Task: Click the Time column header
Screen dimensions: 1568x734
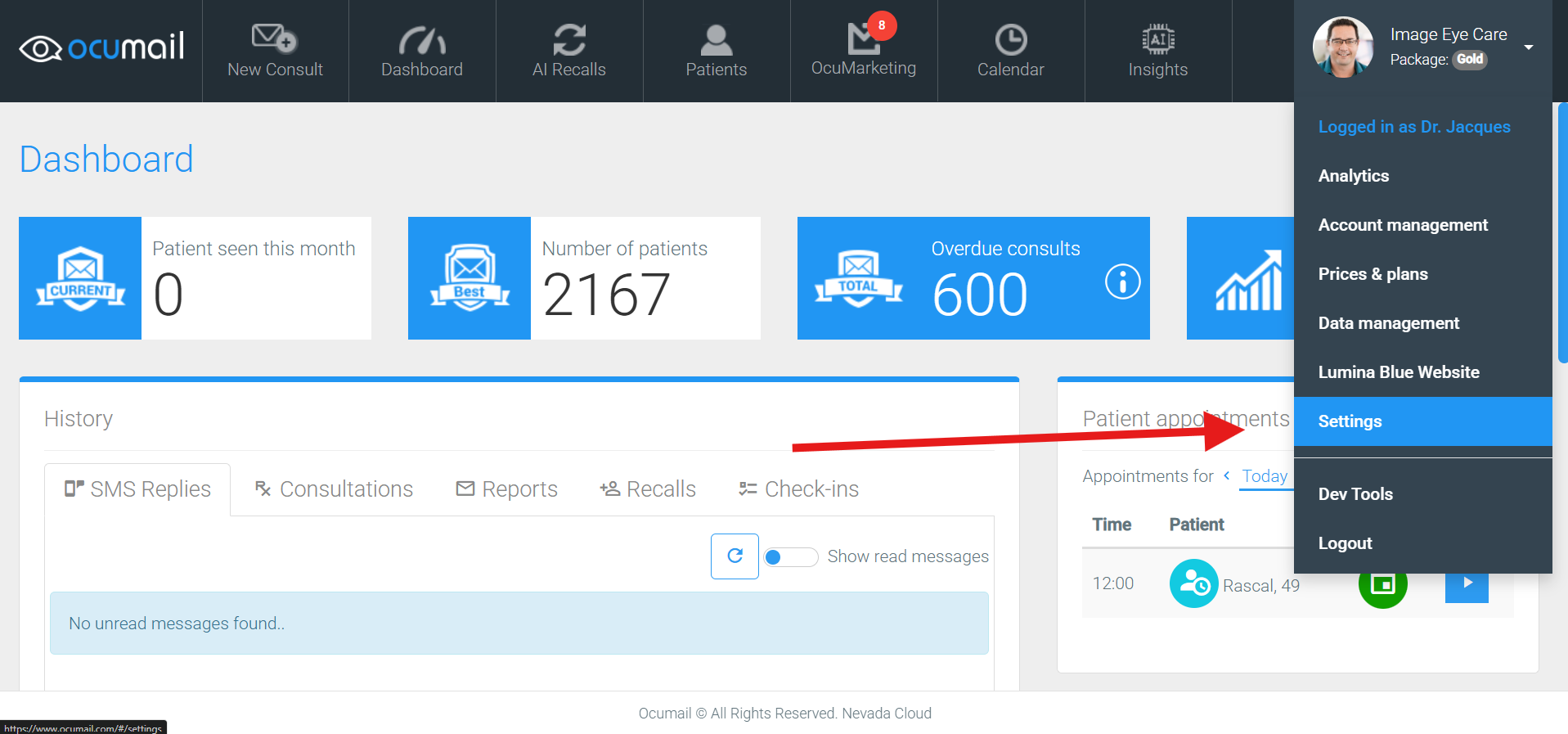Action: click(1112, 525)
